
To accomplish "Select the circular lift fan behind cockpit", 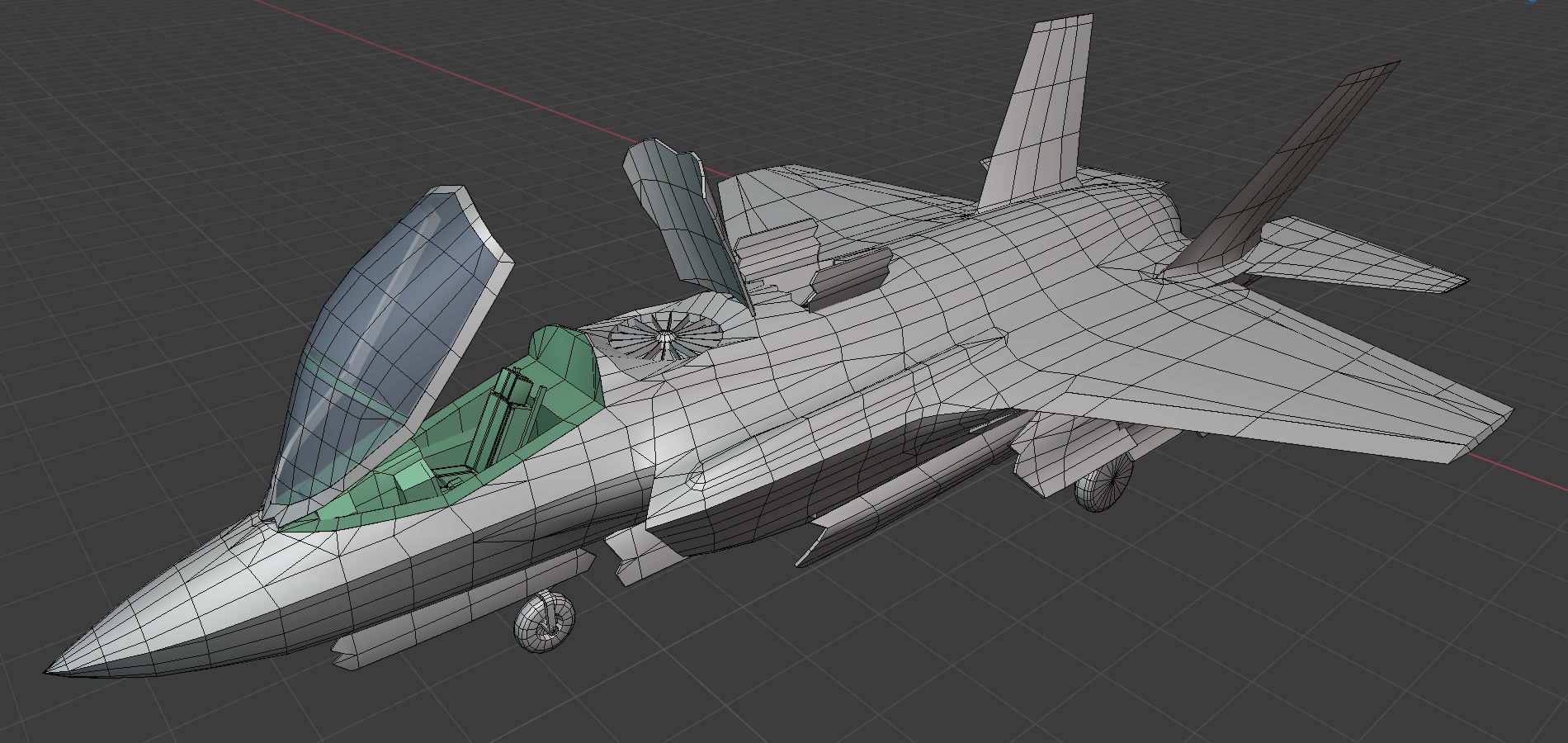I will (664, 335).
